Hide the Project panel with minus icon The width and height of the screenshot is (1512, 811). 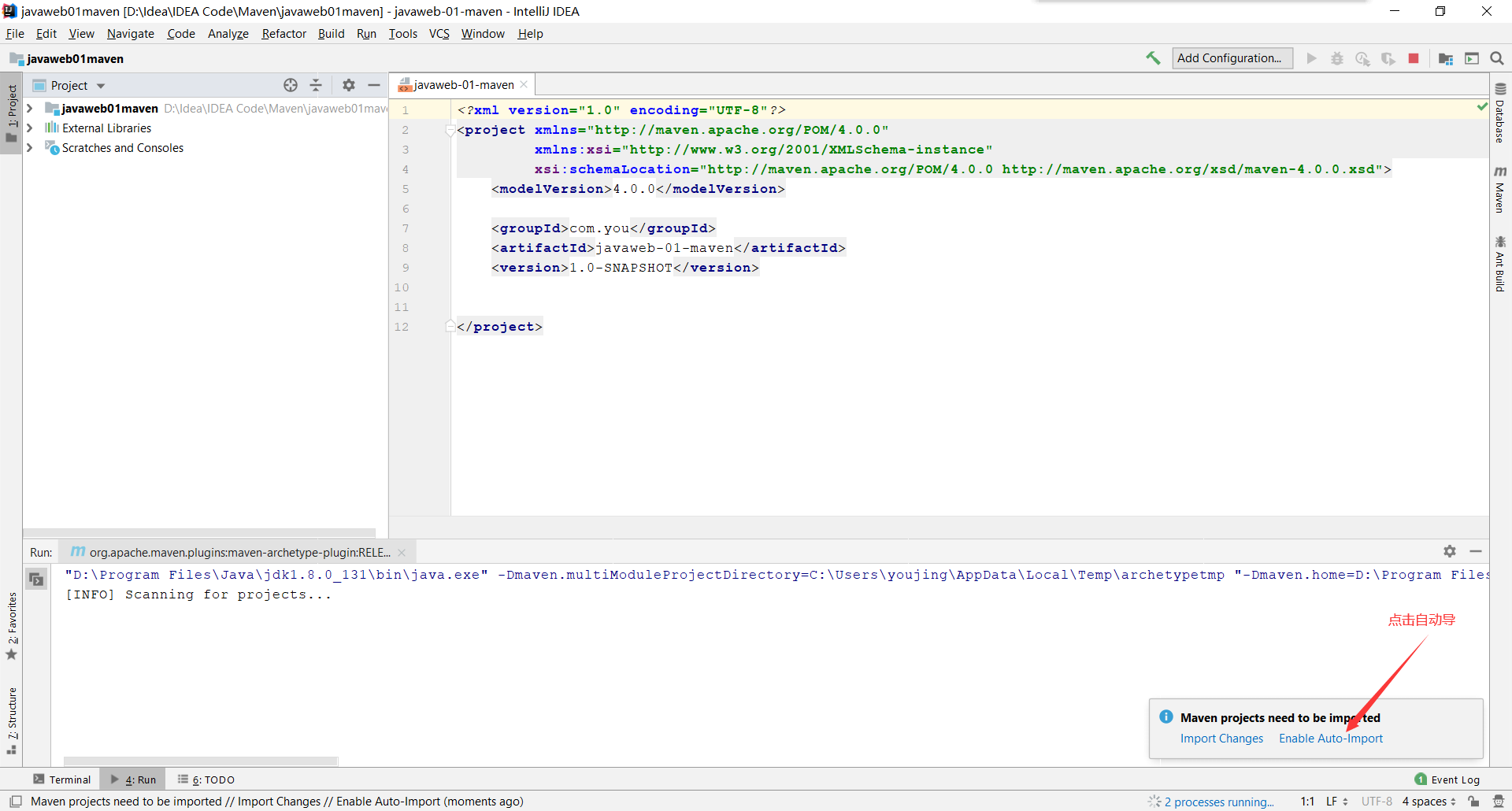pyautogui.click(x=374, y=85)
